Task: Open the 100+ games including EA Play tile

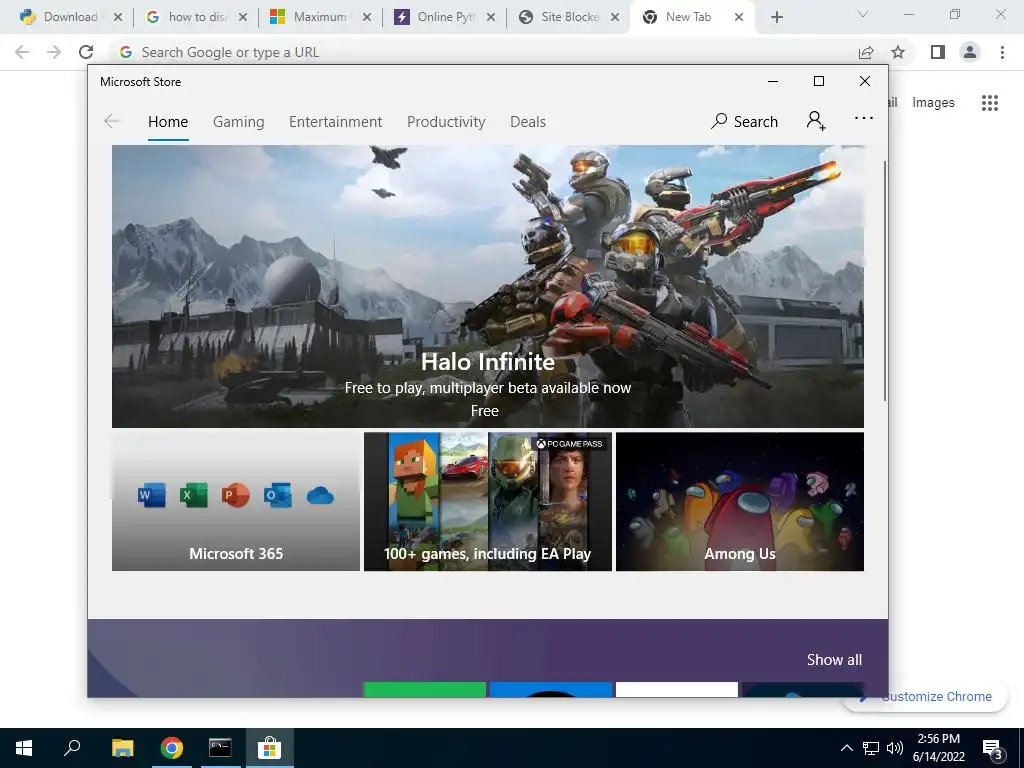Action: tap(488, 501)
